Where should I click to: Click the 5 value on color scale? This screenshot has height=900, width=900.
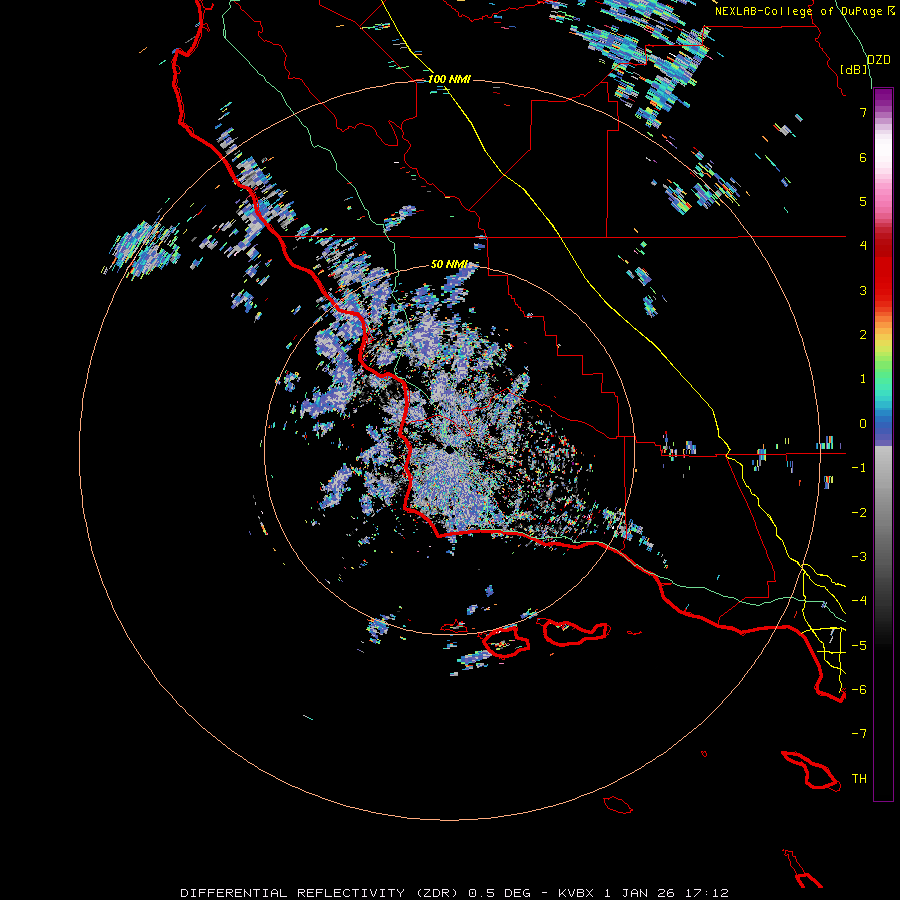(863, 201)
